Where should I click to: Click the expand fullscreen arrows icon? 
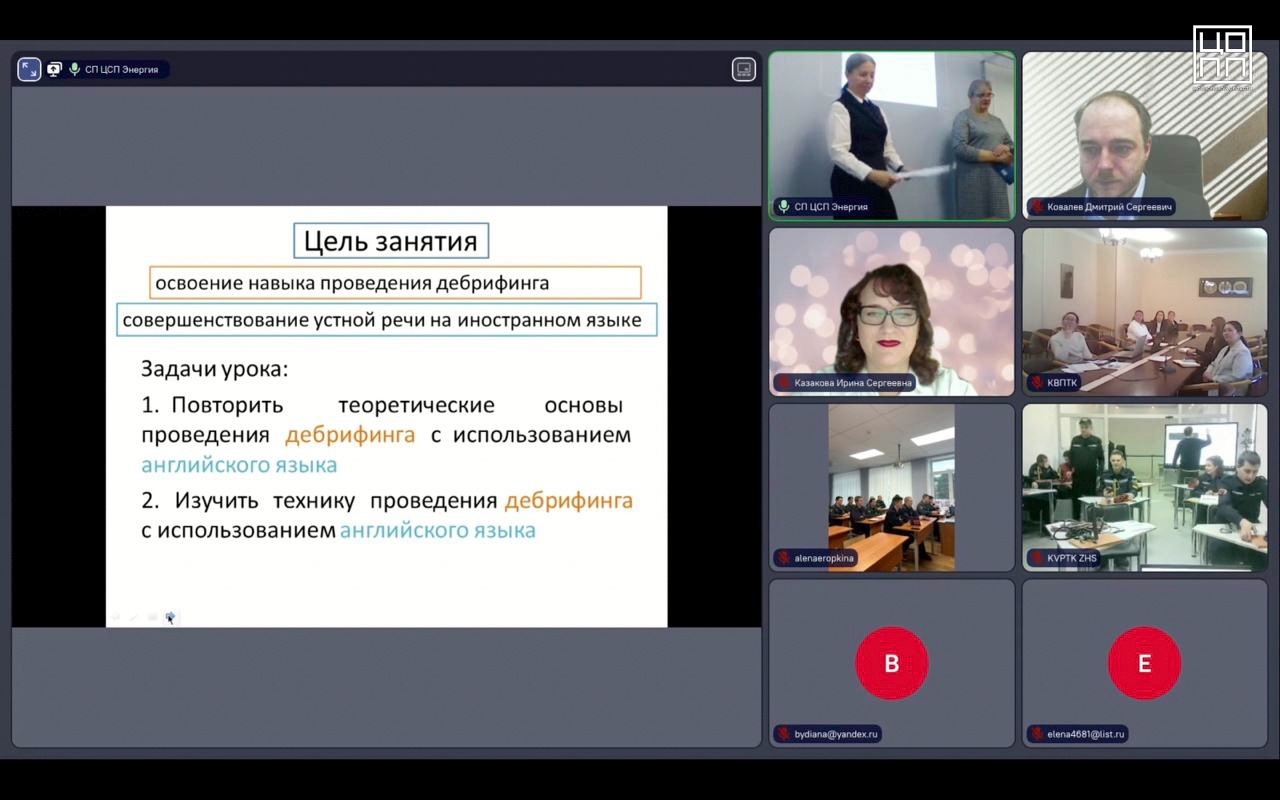tap(29, 69)
